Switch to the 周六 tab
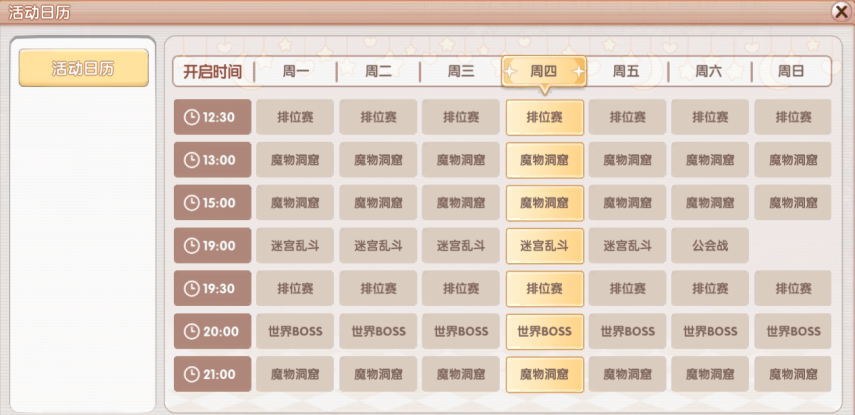 pyautogui.click(x=709, y=71)
